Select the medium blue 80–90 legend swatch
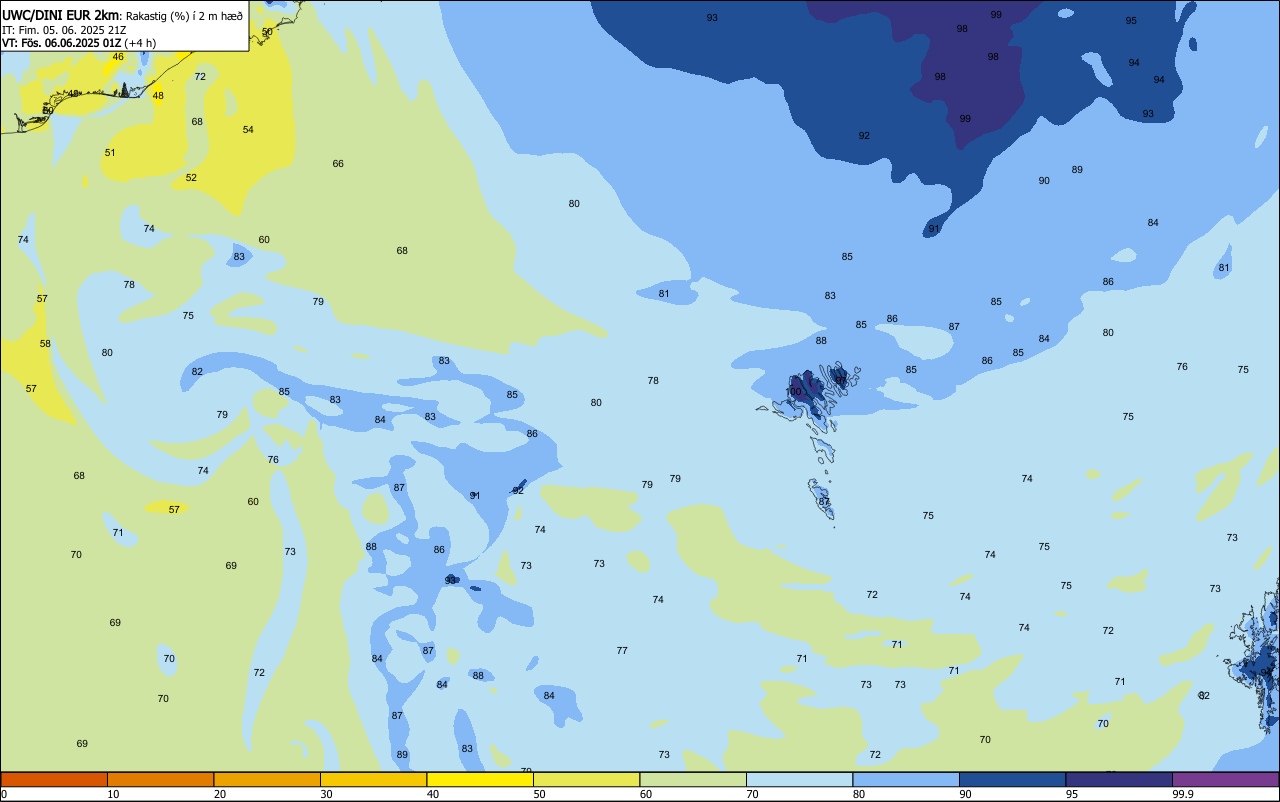Viewport: 1280px width, 802px height. coord(906,779)
